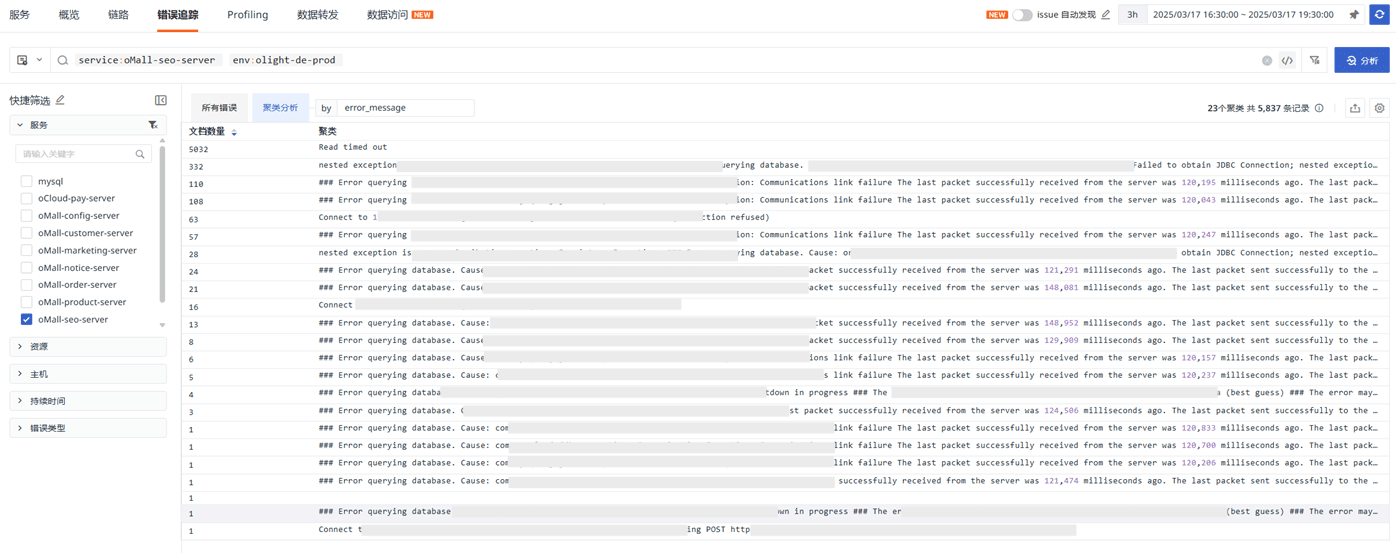Check the mysql service checkbox
Image resolution: width=1396 pixels, height=553 pixels.
tap(27, 182)
